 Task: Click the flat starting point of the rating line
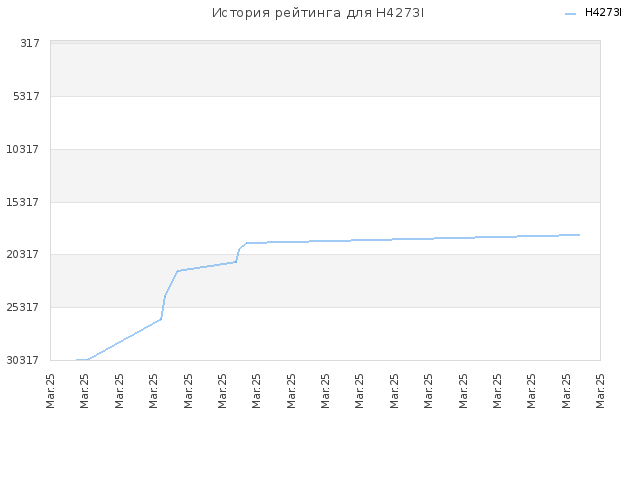pyautogui.click(x=82, y=360)
